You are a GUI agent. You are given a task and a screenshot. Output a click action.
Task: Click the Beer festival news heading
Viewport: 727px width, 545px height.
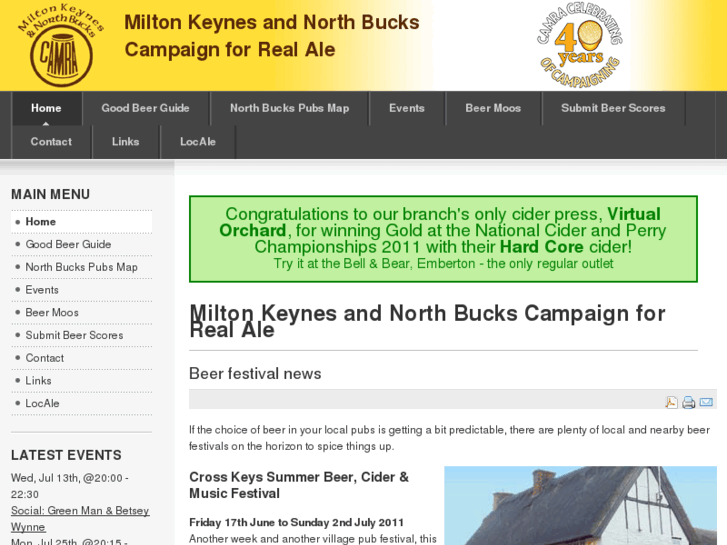[x=255, y=373]
